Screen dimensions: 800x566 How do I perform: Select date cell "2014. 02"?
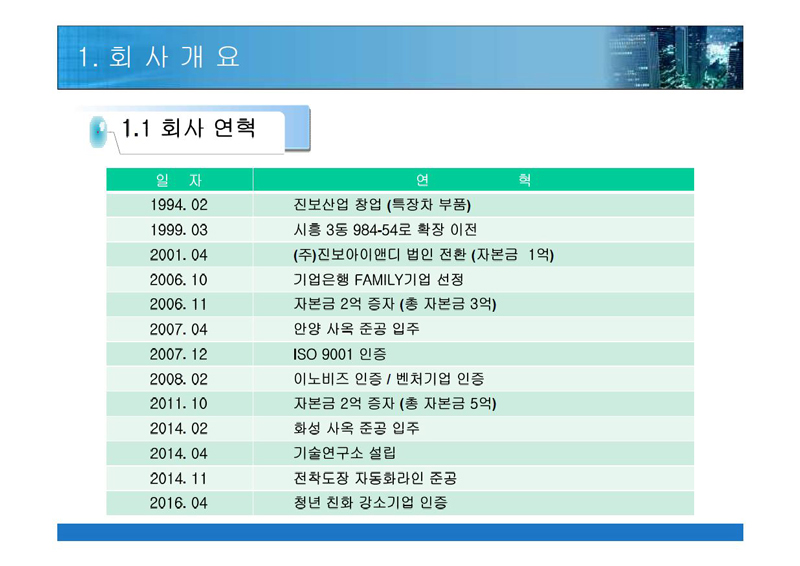[x=179, y=429]
